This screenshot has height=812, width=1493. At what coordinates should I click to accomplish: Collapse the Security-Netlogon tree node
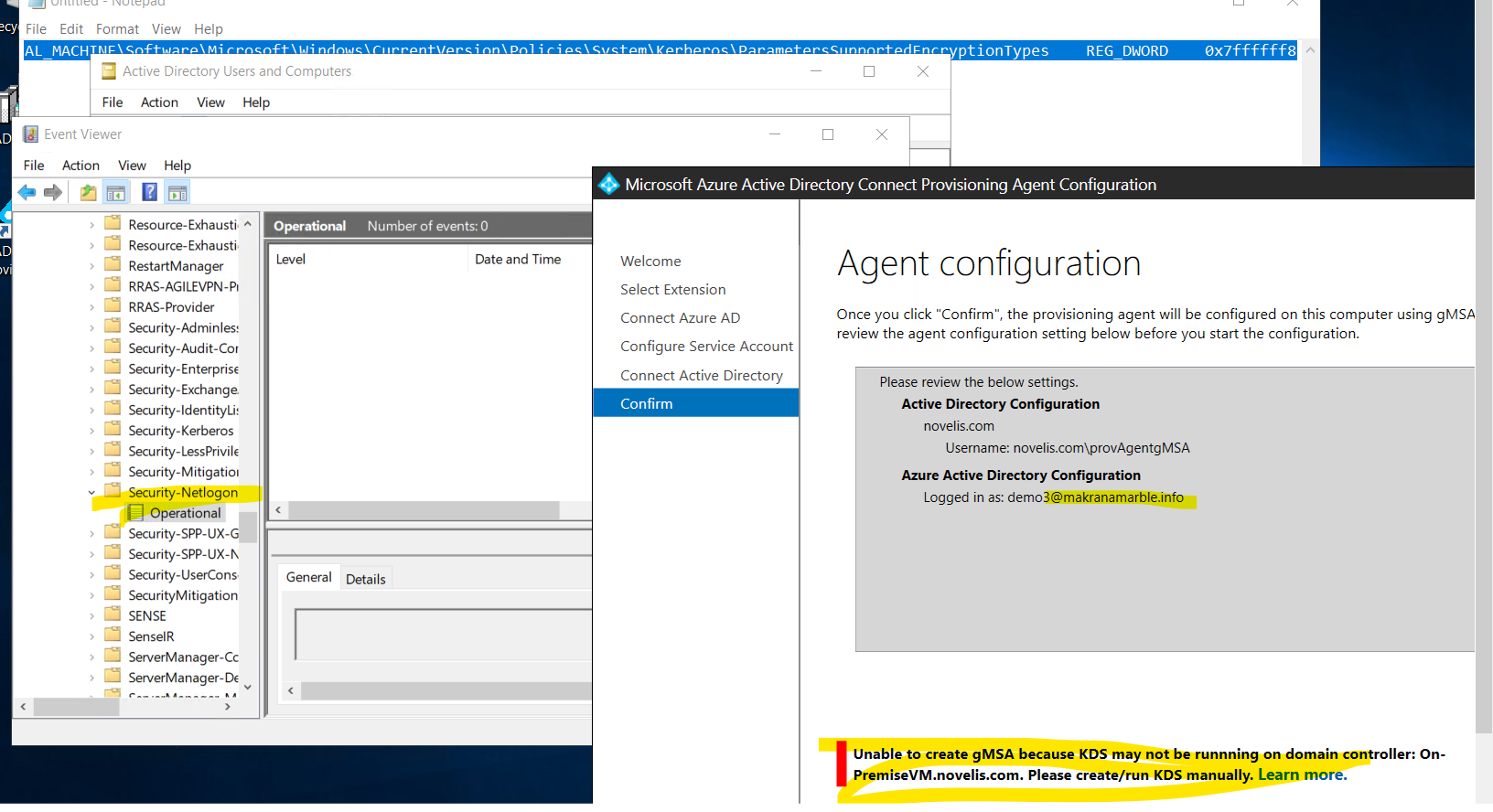(x=91, y=493)
